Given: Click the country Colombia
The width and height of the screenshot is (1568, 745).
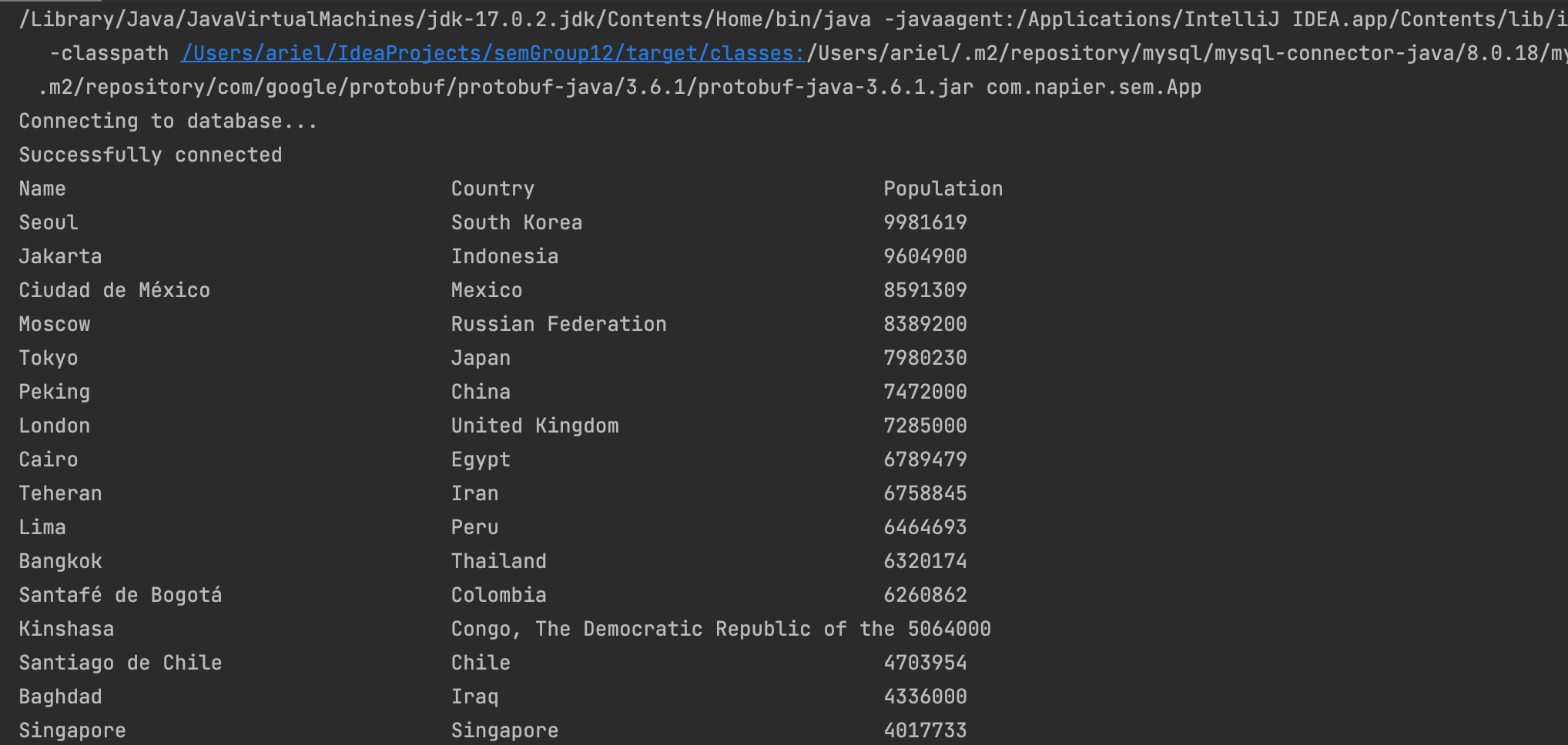Looking at the screenshot, I should pos(499,595).
